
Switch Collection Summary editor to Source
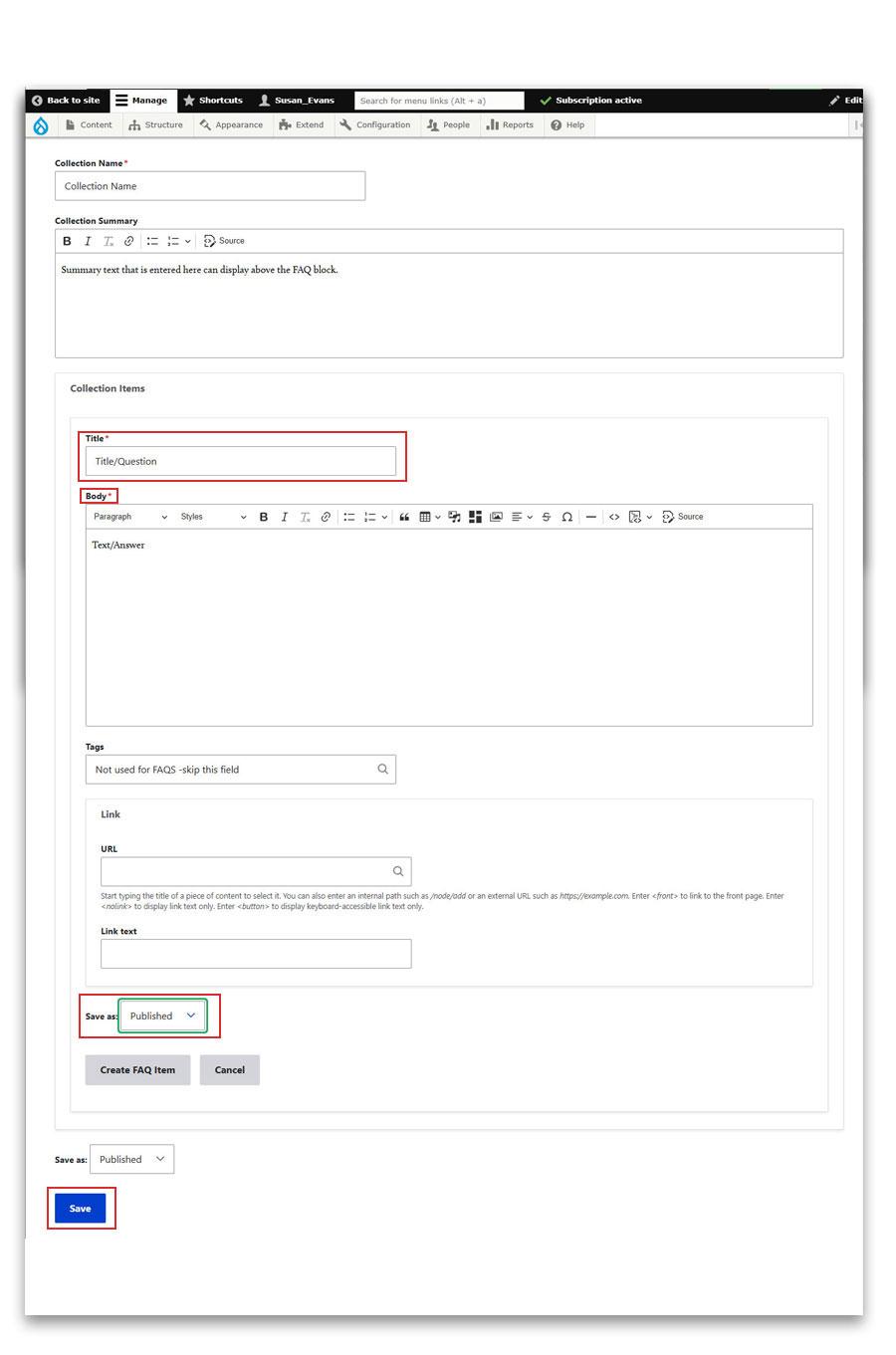(x=224, y=241)
